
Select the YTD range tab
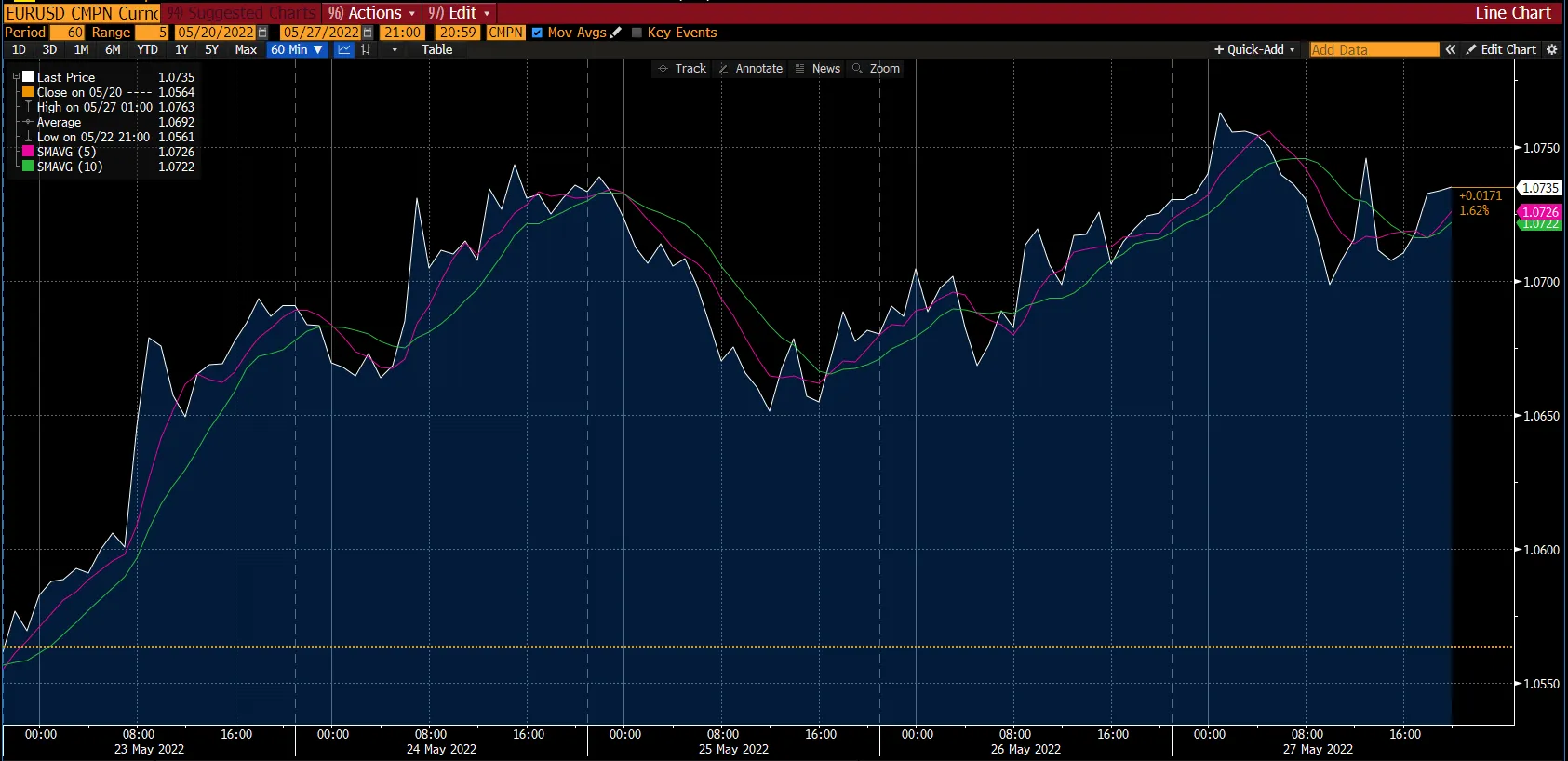click(x=147, y=49)
